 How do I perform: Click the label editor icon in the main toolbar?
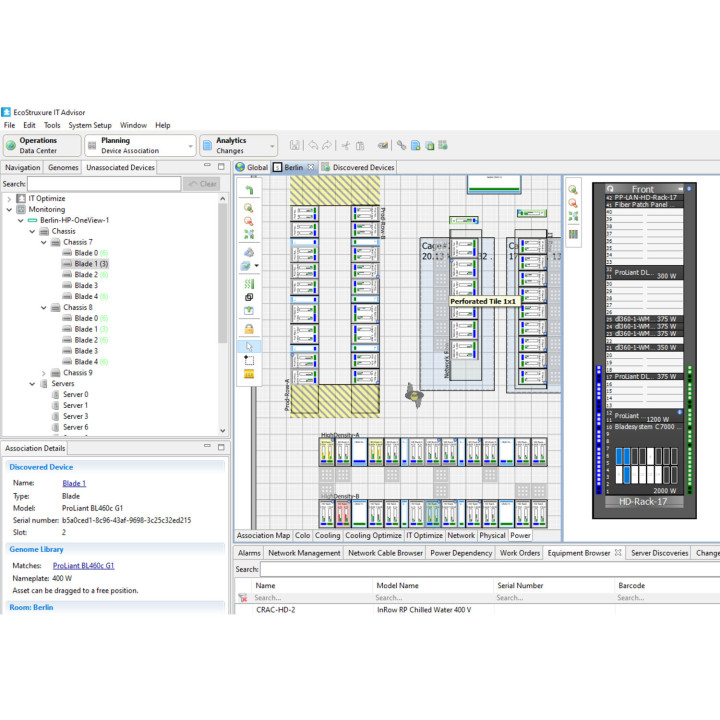point(382,146)
